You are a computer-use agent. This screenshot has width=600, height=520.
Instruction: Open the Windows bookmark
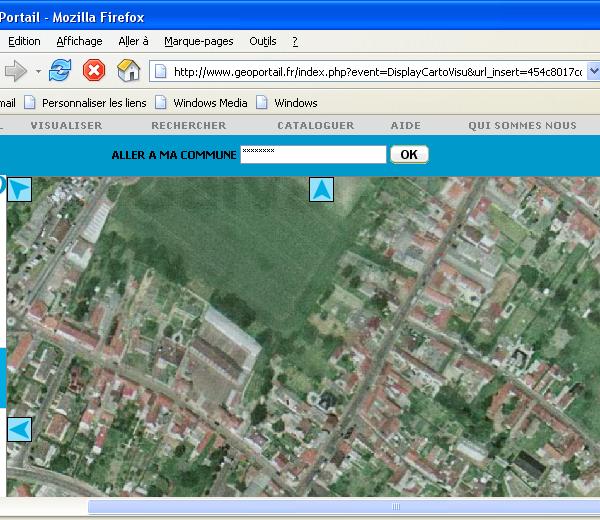296,103
